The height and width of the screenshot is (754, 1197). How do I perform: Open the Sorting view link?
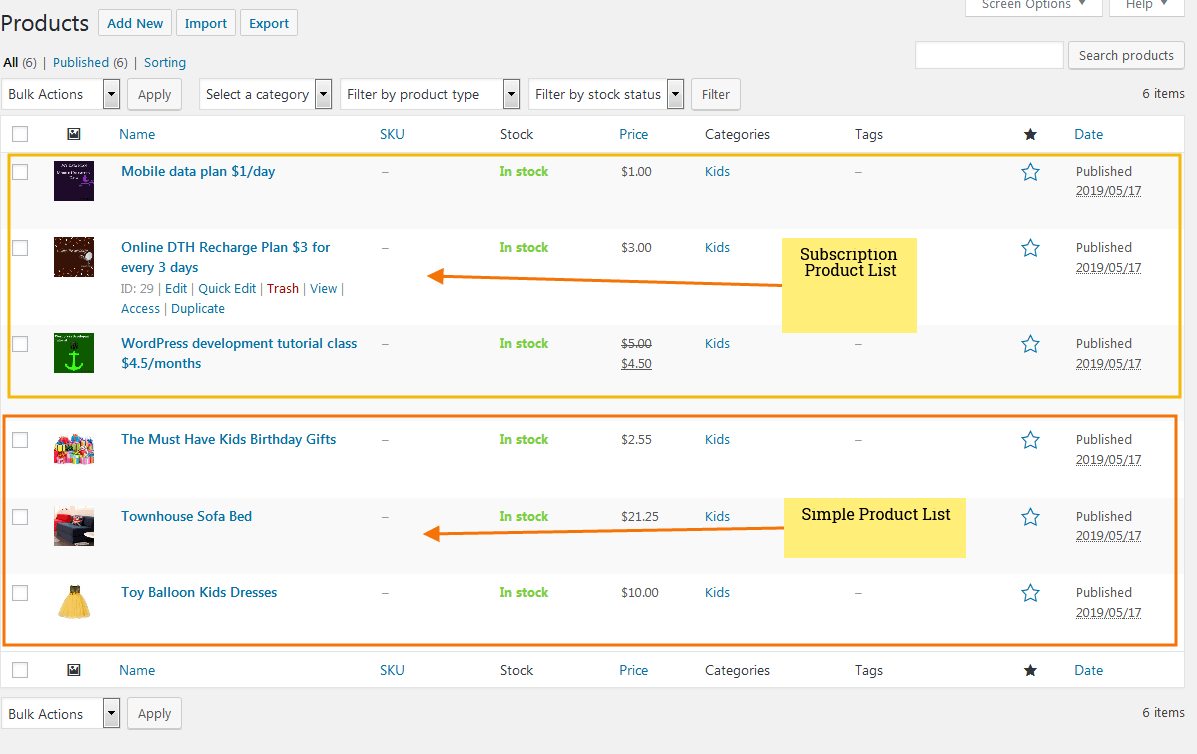coord(165,62)
